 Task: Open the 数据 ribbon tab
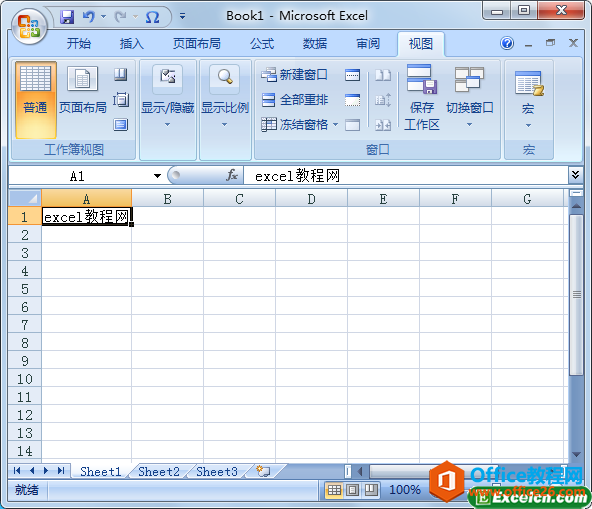314,43
